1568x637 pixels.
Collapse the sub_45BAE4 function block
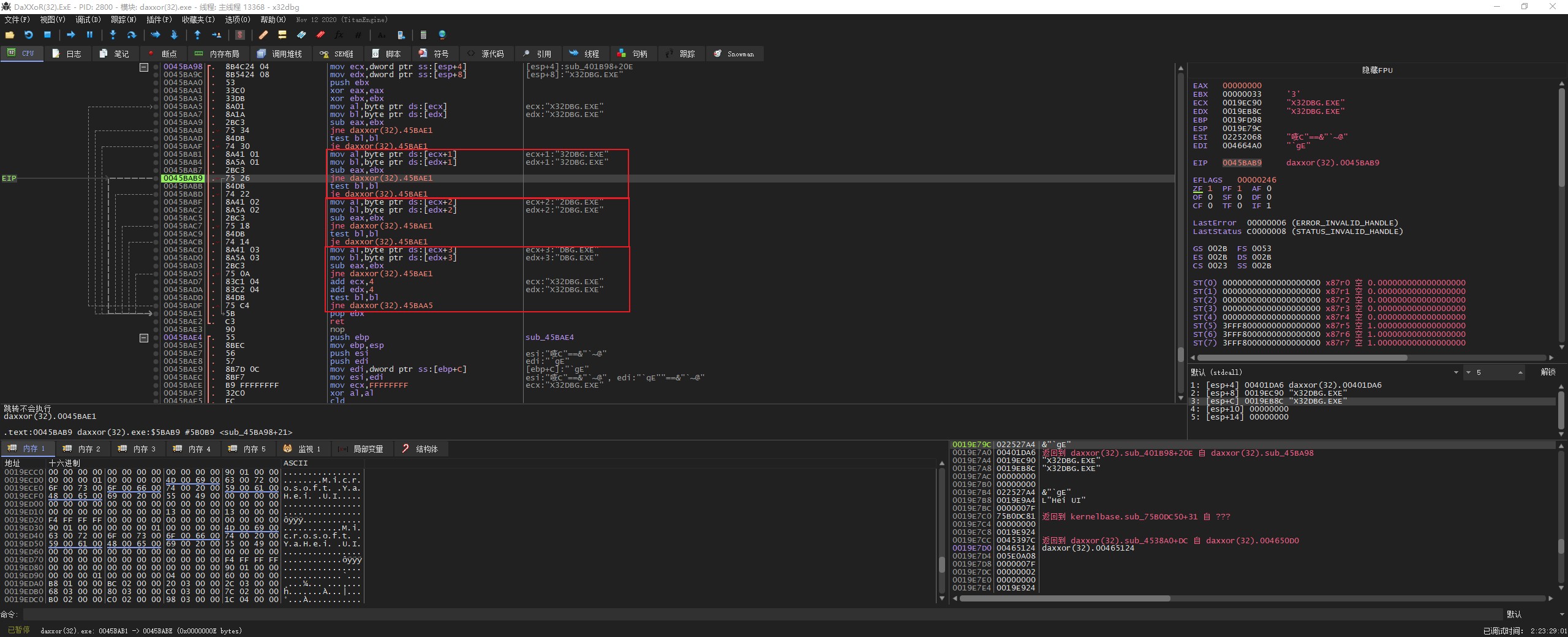tap(144, 337)
